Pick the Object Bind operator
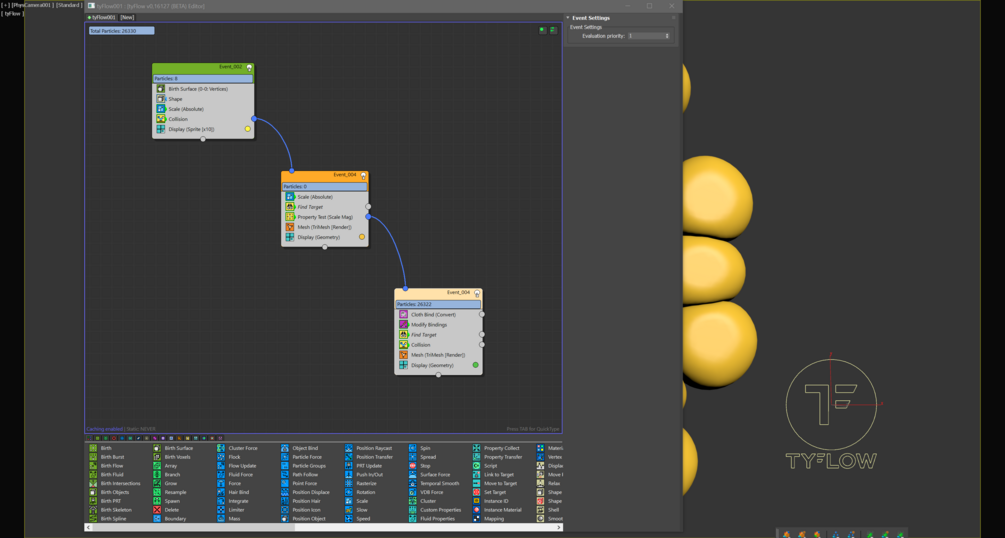The width and height of the screenshot is (1005, 538). click(x=299, y=448)
